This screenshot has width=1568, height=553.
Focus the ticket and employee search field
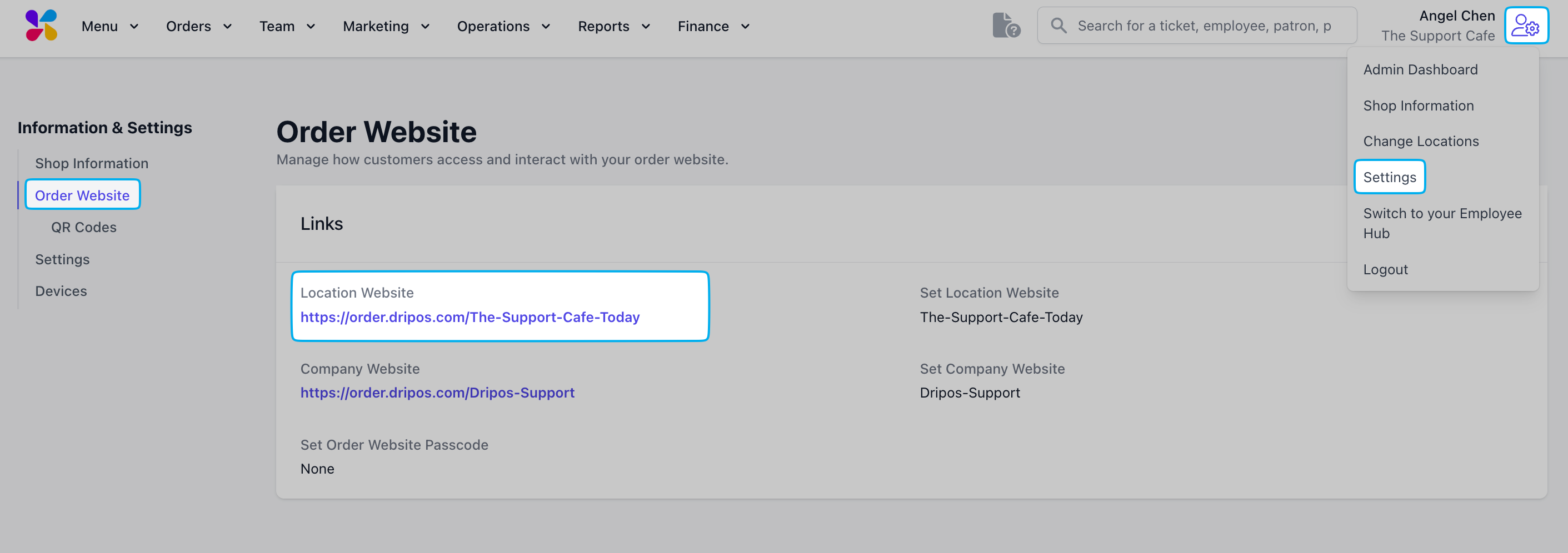(x=1197, y=26)
